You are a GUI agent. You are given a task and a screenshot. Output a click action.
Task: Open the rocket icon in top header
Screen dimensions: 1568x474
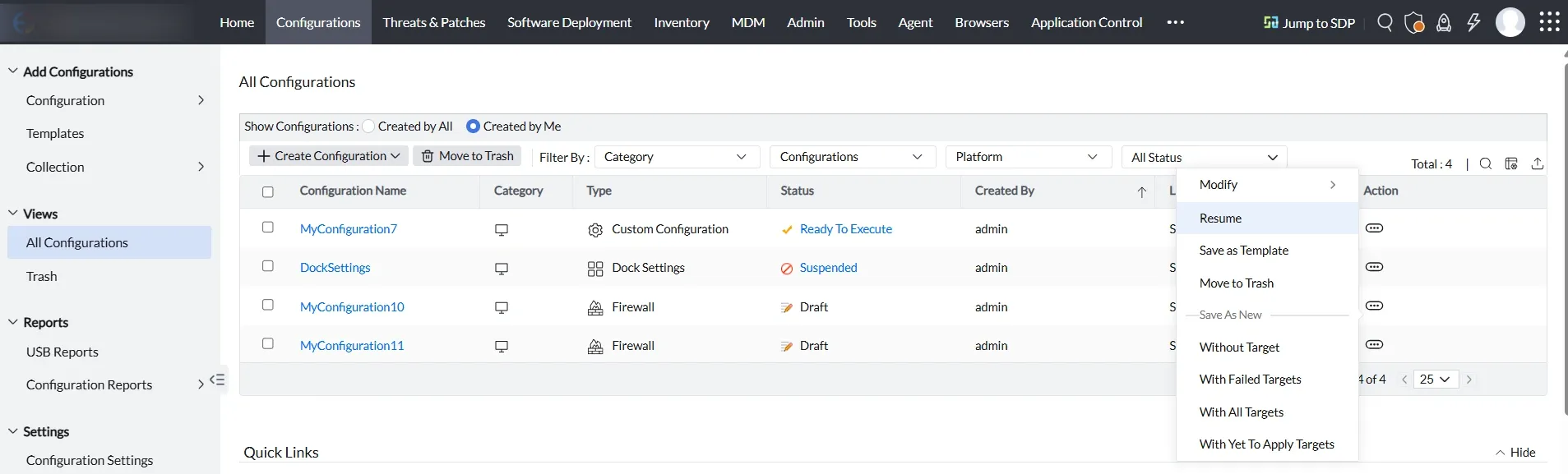(x=1444, y=22)
